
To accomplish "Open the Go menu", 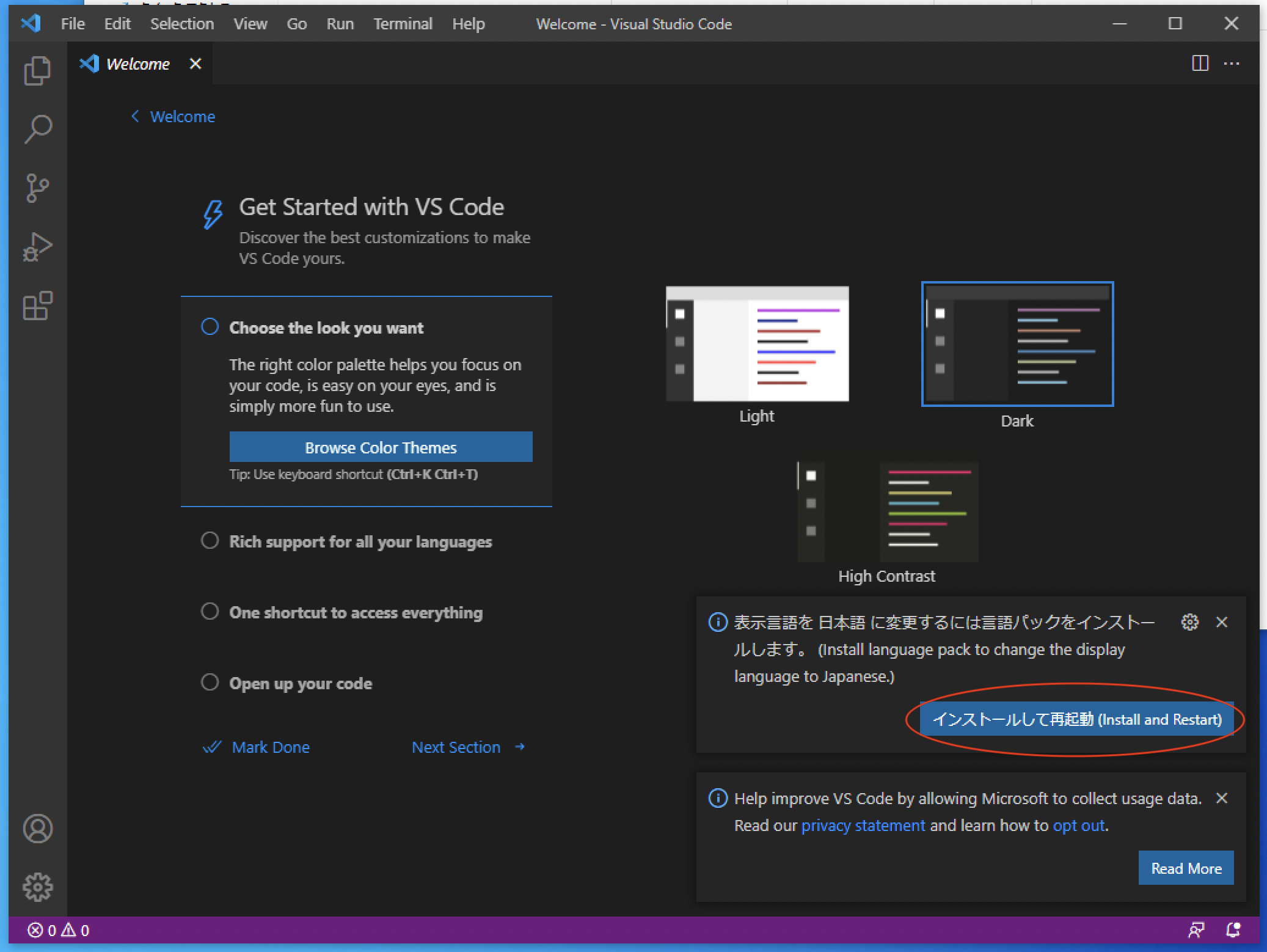I will pyautogui.click(x=297, y=24).
